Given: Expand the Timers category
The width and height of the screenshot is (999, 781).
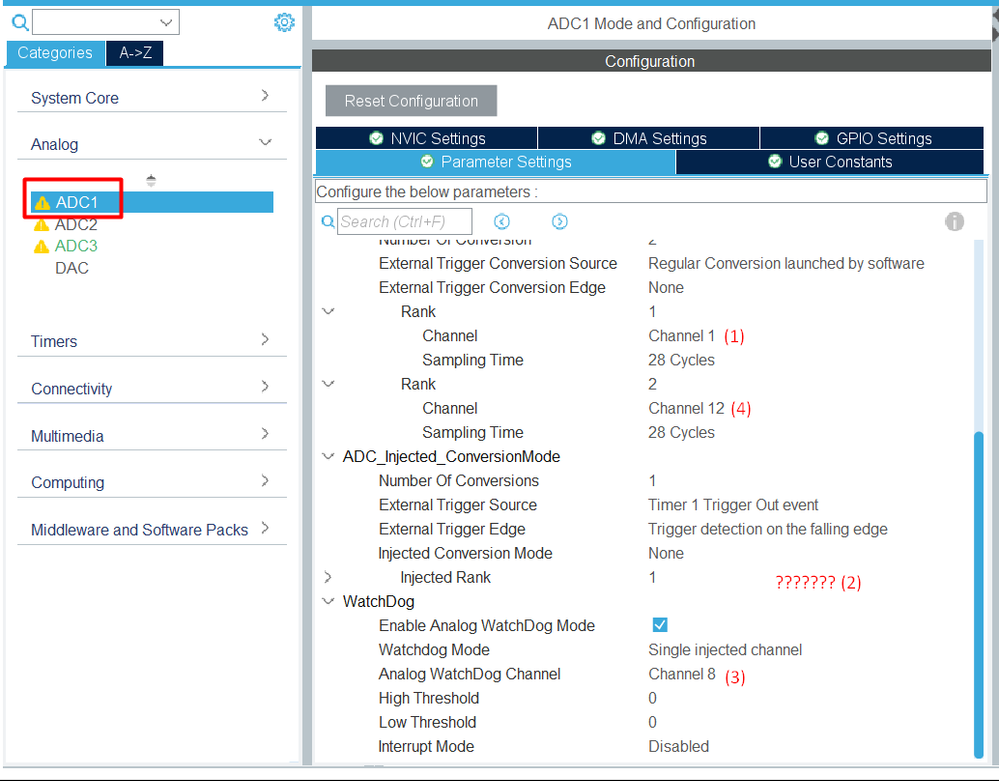Looking at the screenshot, I should tap(265, 340).
